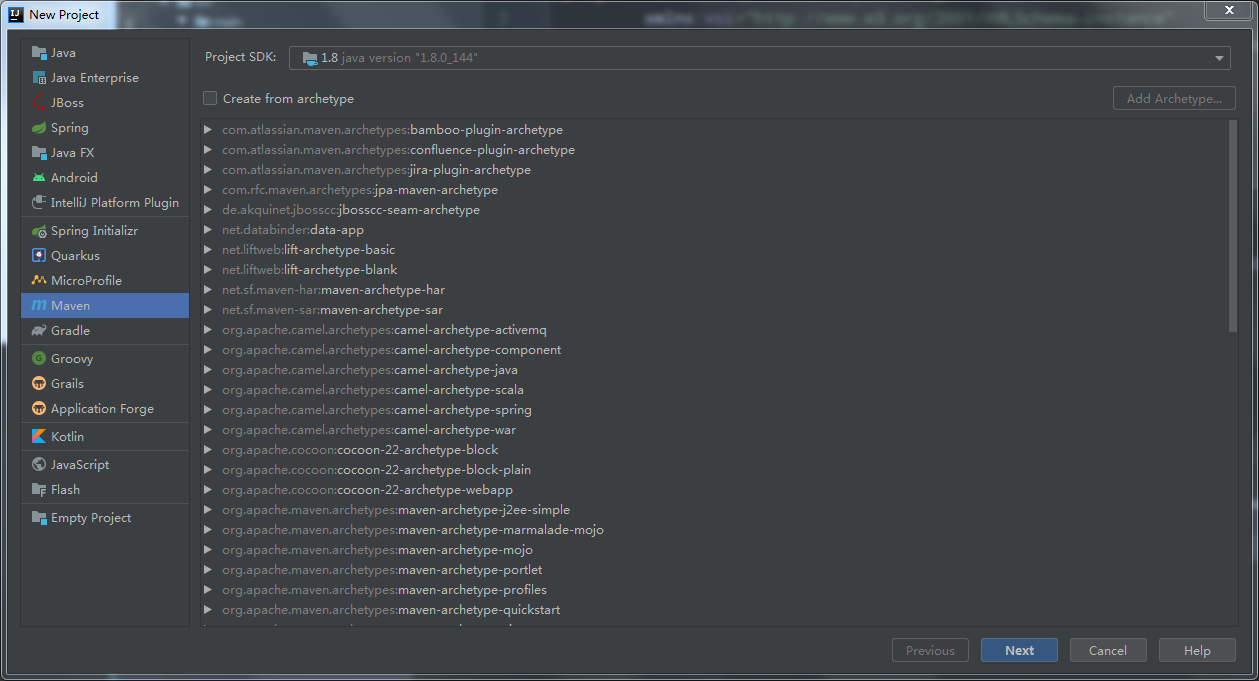Screen dimensions: 1259x681
Task: Select the Spring Initializr icon
Action: click(39, 231)
